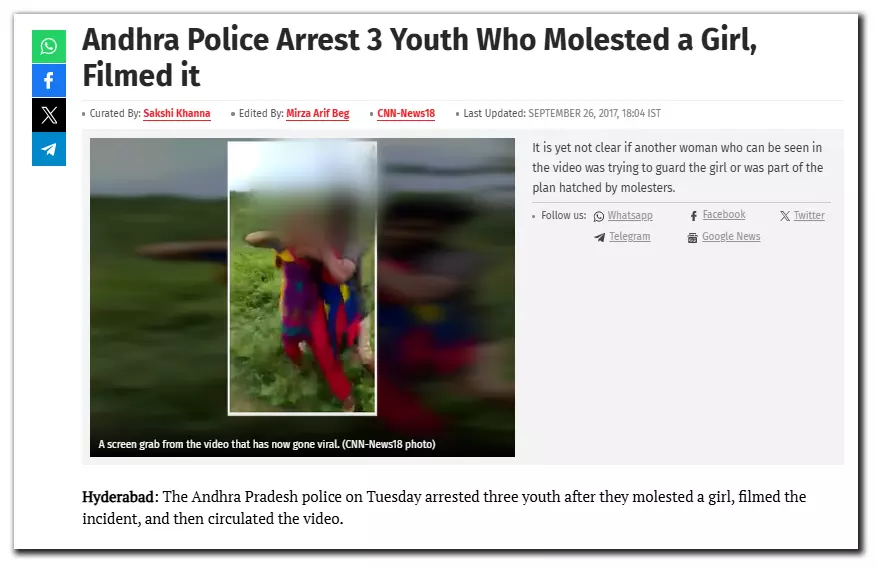The height and width of the screenshot is (568, 877).
Task: Share article via green WhatsApp sidebar icon
Action: [x=49, y=46]
